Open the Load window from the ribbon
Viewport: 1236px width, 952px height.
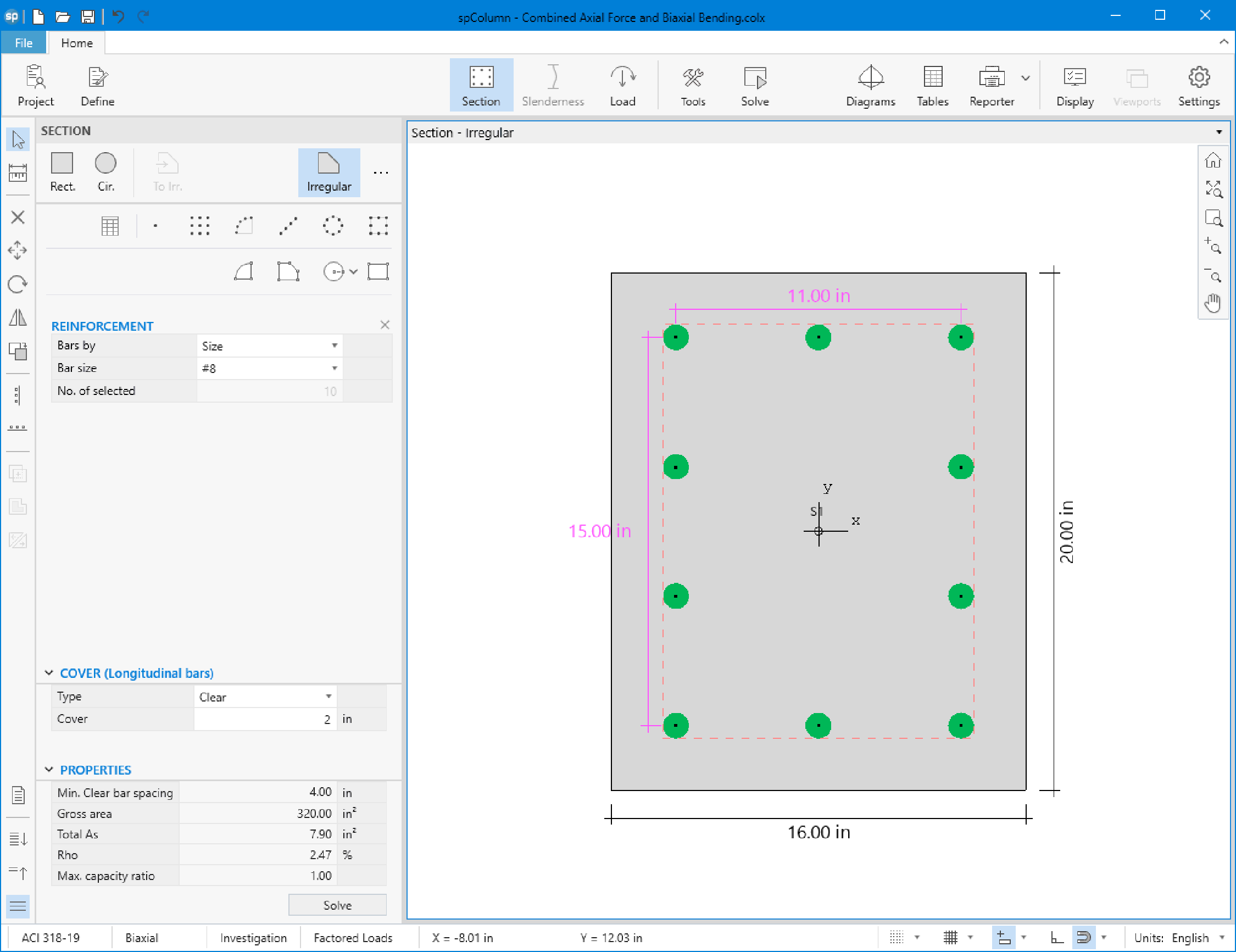(622, 85)
